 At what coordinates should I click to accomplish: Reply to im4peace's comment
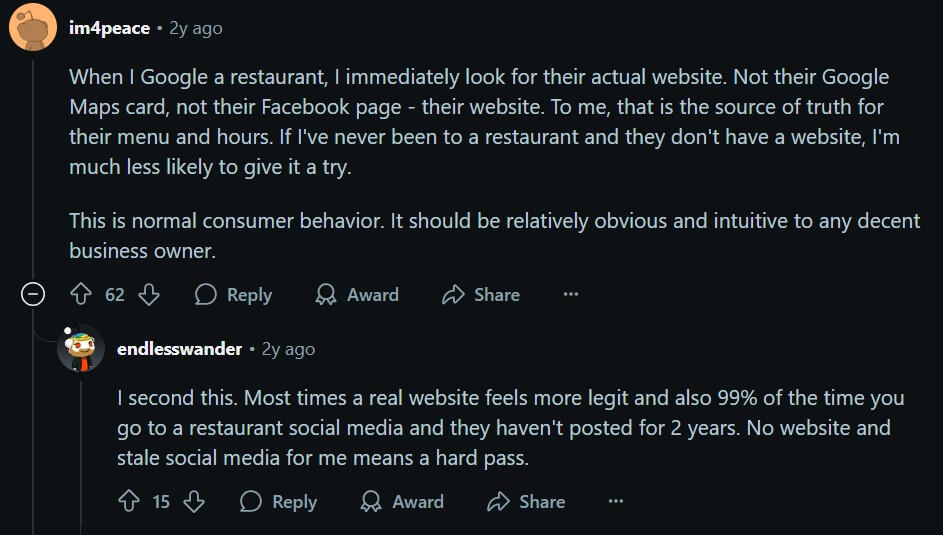tap(233, 295)
